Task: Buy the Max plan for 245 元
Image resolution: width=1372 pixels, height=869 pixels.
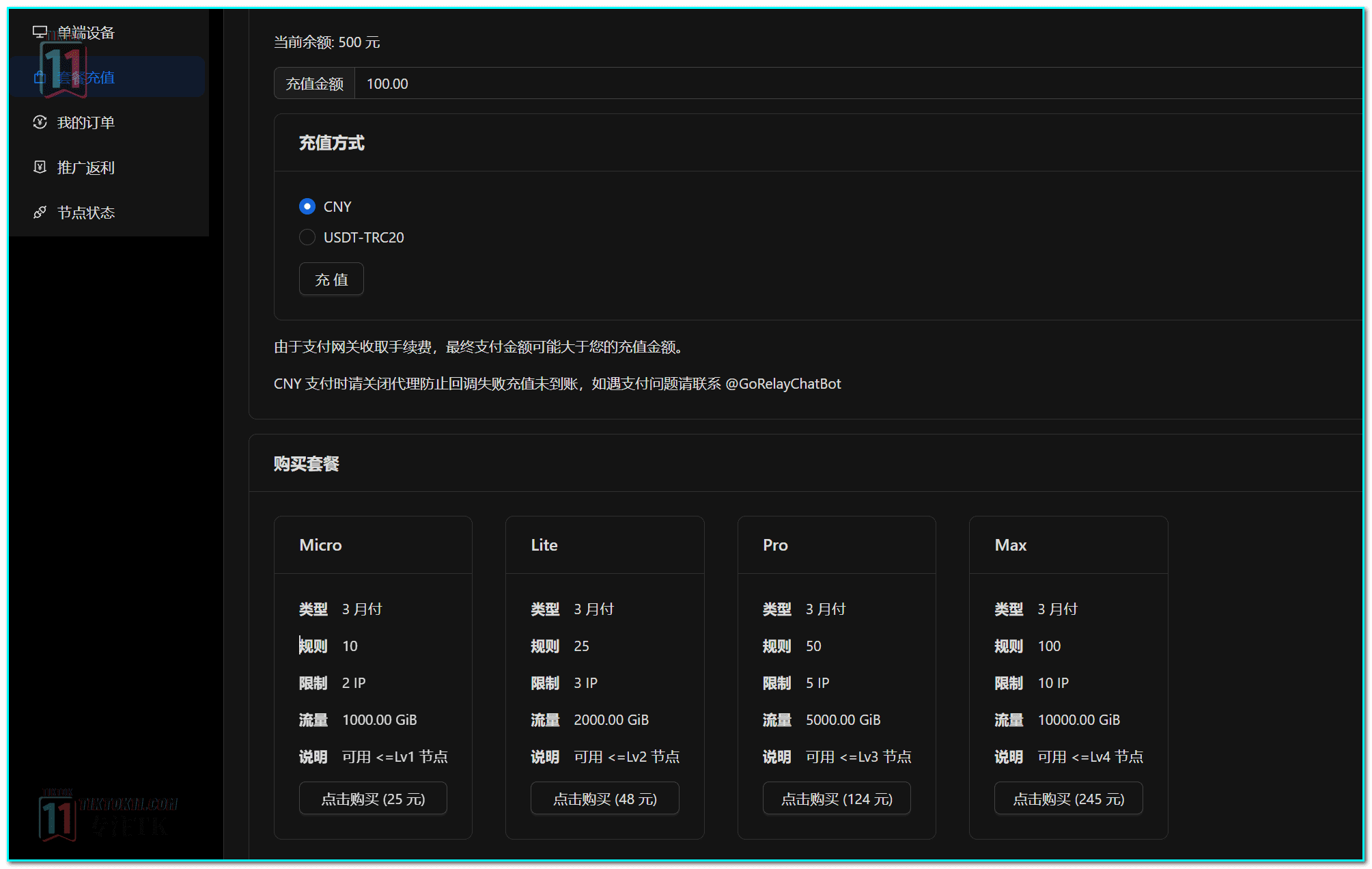Action: 1069,799
